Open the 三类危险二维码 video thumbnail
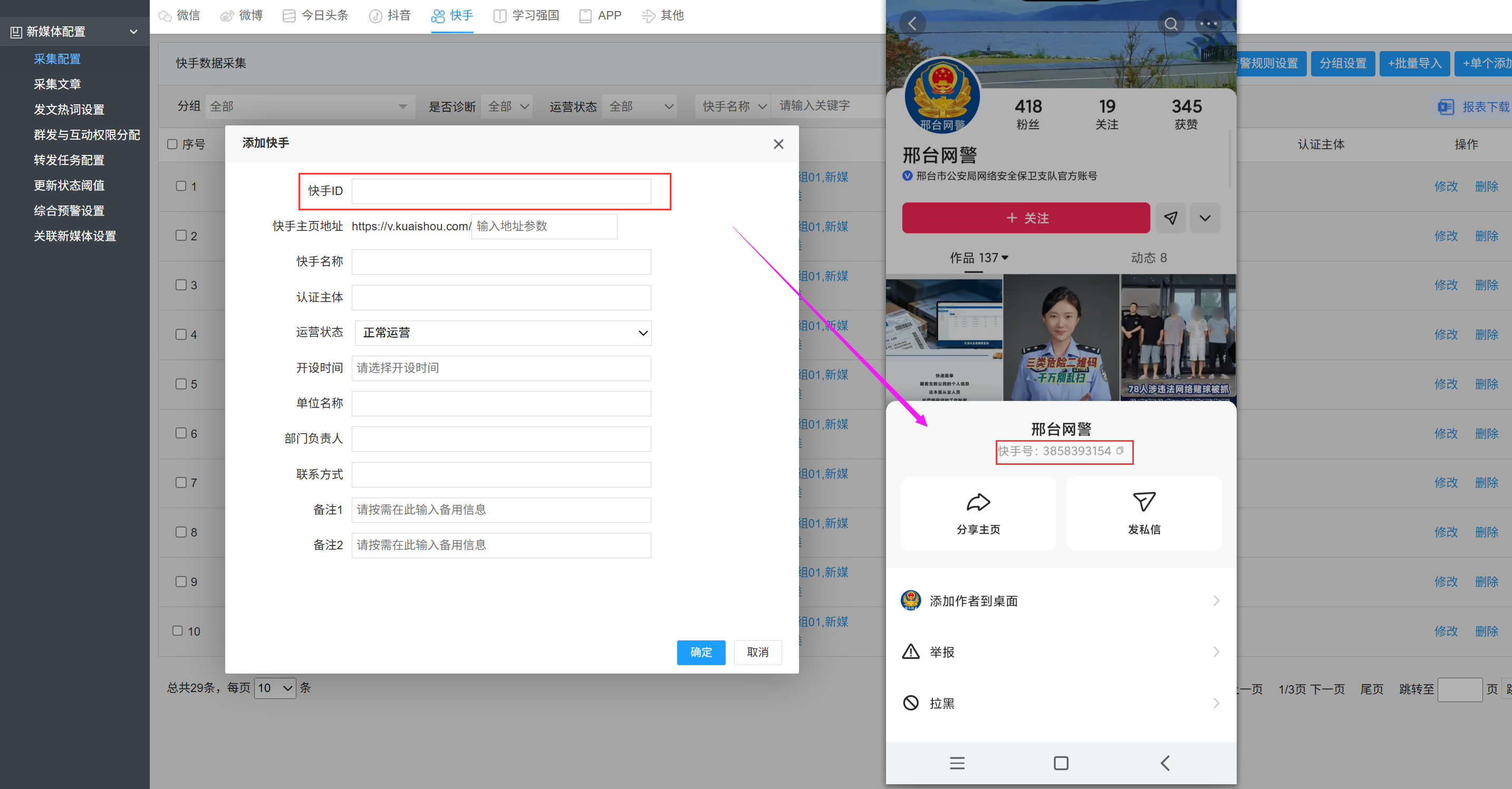This screenshot has width=1512, height=789. [1061, 338]
